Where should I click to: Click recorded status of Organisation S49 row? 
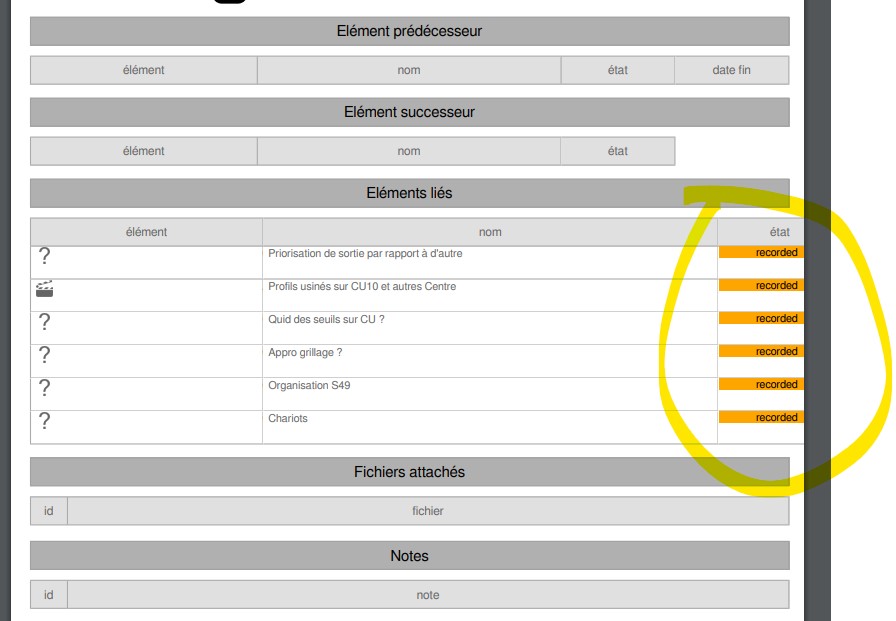(761, 384)
